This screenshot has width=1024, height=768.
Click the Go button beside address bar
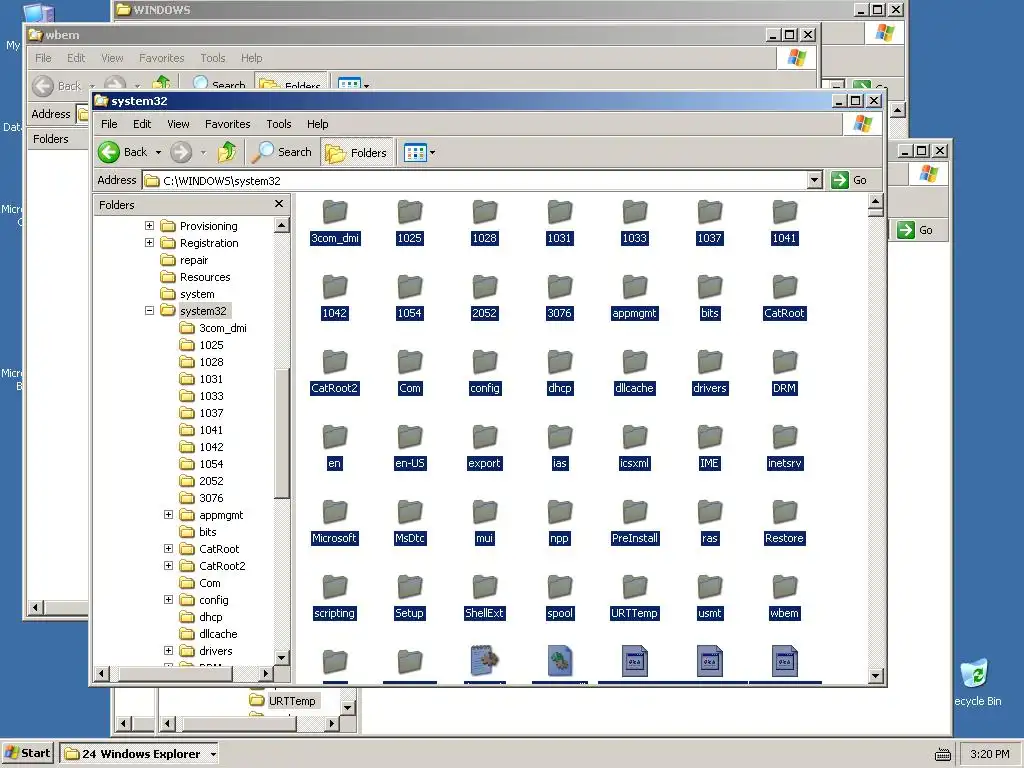coord(849,180)
